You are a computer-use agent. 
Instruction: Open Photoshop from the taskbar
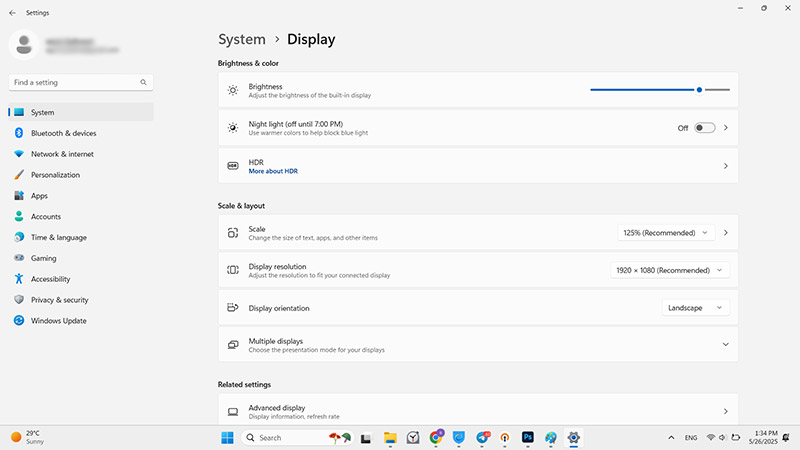528,438
